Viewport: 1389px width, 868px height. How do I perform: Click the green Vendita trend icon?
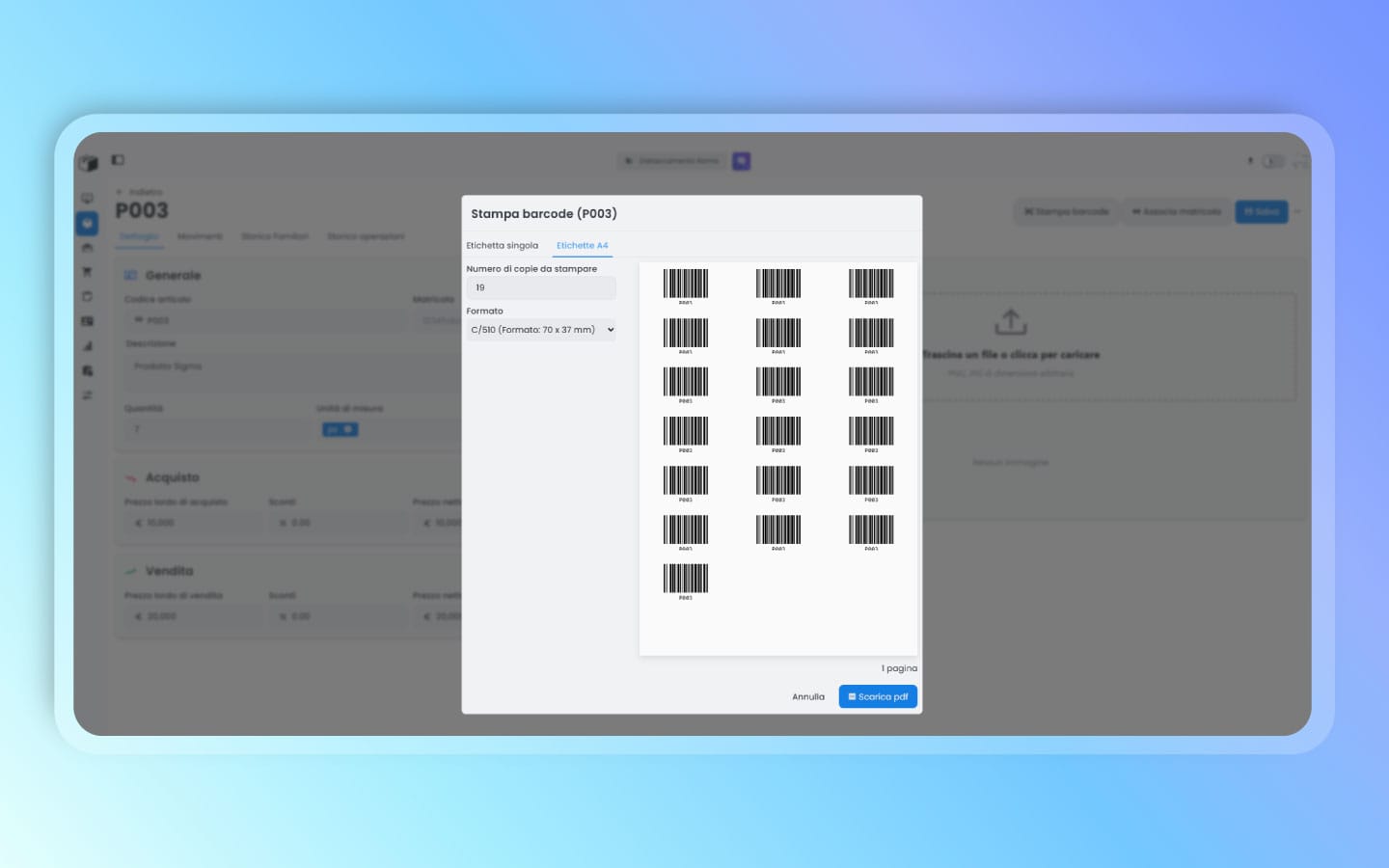tap(130, 571)
